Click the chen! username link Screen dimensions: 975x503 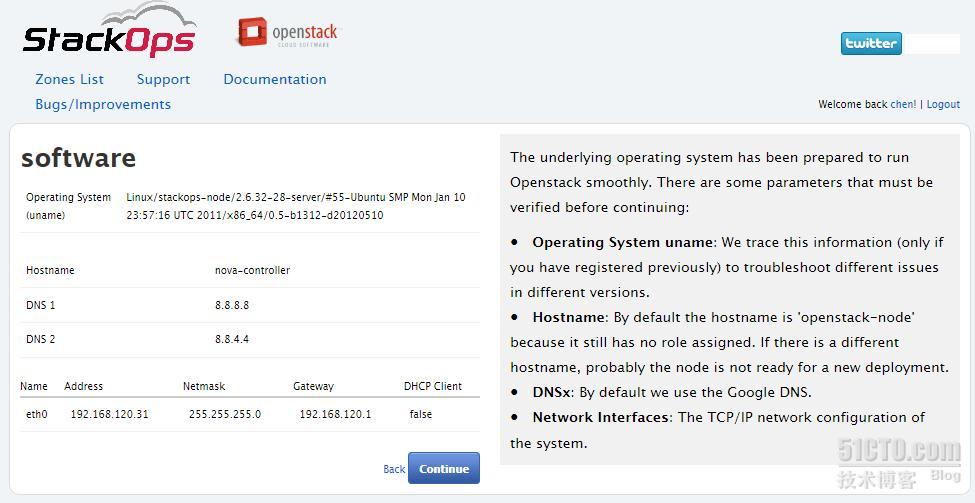click(903, 104)
